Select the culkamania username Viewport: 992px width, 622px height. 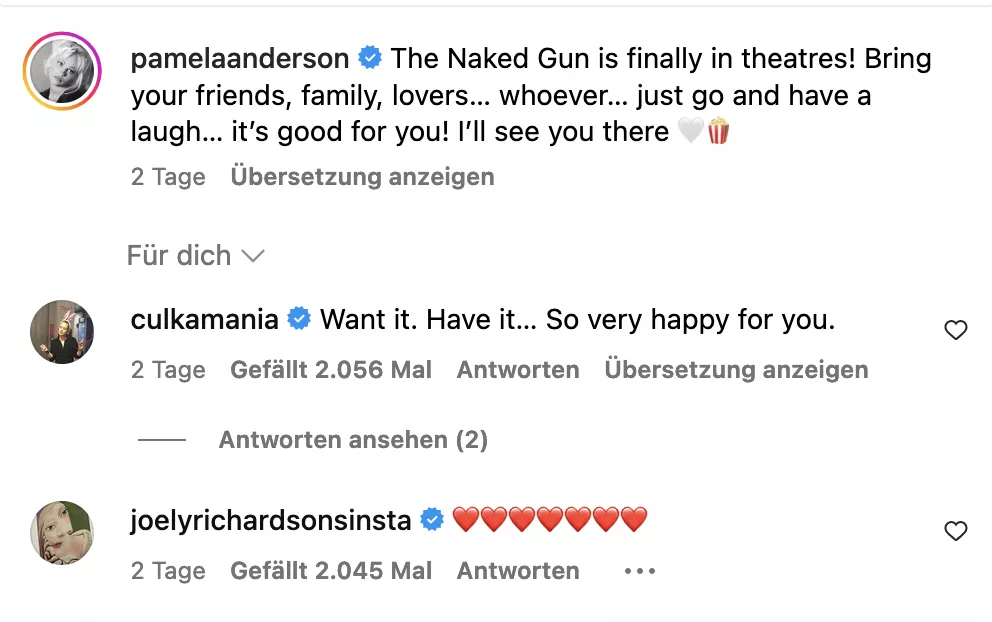click(x=205, y=318)
